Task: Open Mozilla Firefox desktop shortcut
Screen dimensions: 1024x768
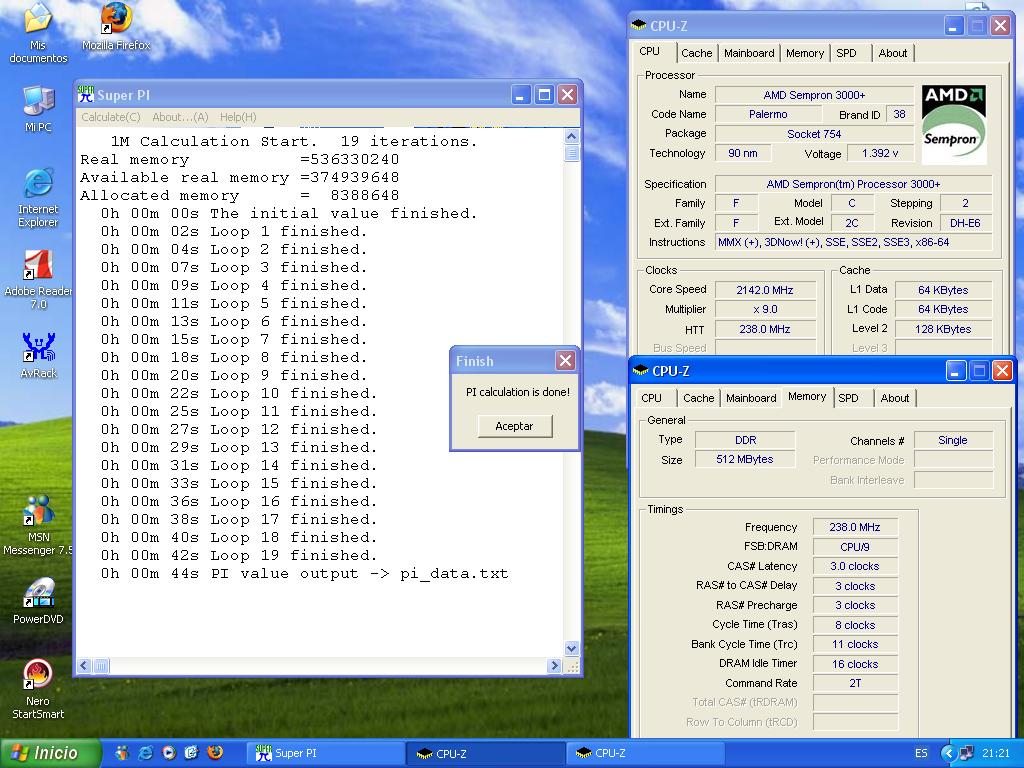Action: click(116, 19)
